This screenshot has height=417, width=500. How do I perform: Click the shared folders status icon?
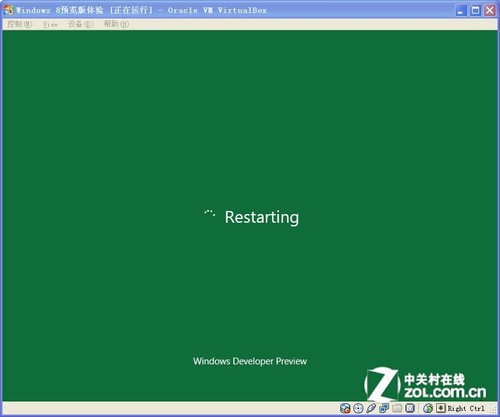[397, 408]
